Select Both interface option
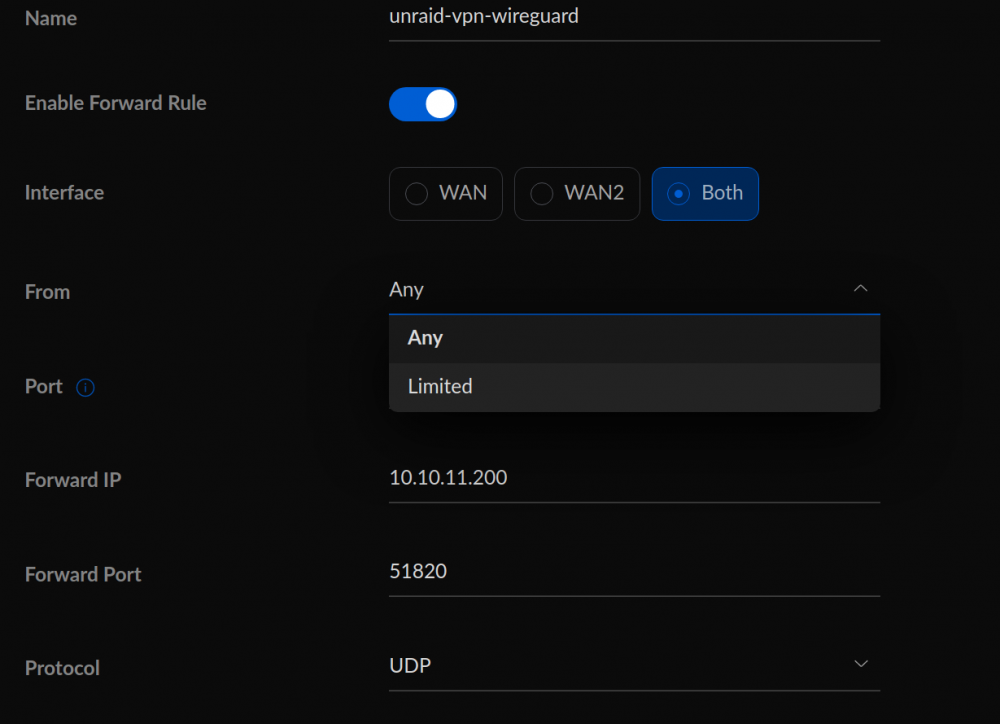The image size is (1000, 724). (705, 194)
